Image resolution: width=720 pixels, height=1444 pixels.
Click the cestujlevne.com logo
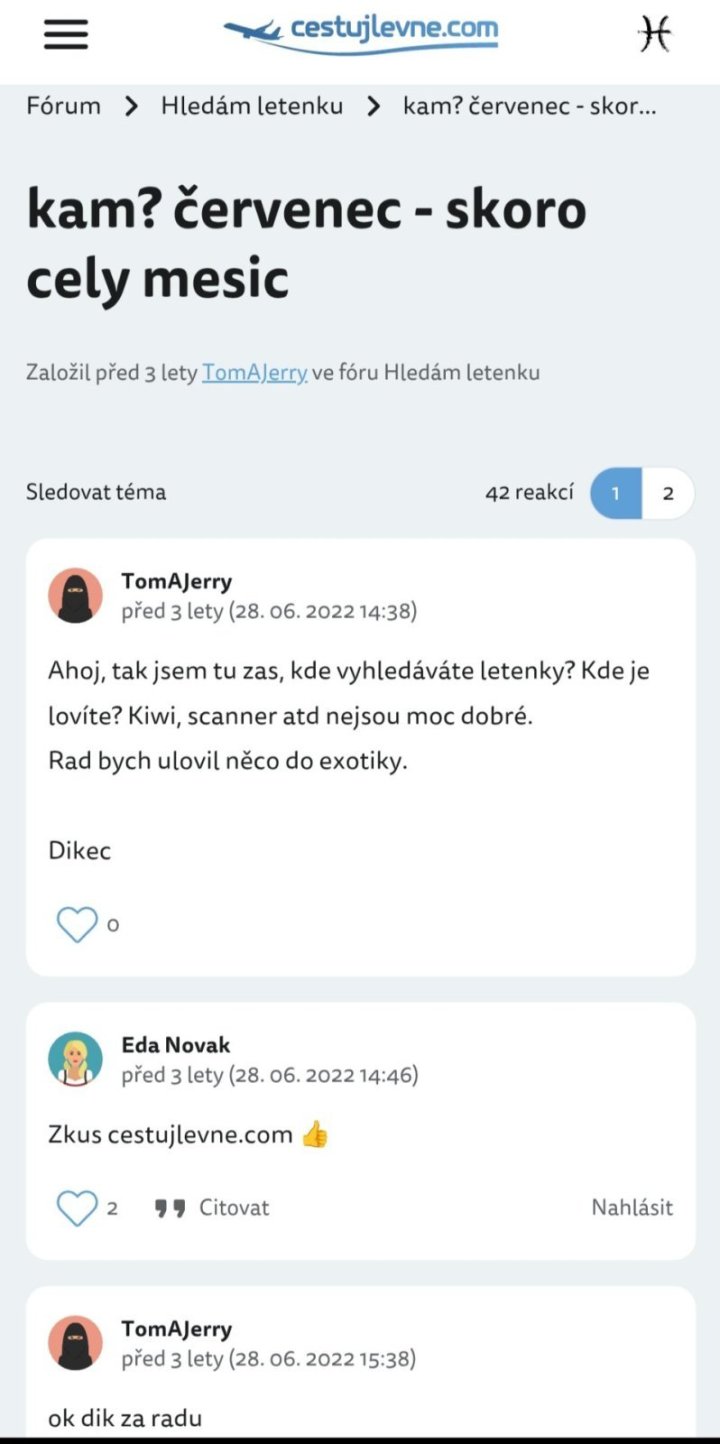(x=361, y=32)
